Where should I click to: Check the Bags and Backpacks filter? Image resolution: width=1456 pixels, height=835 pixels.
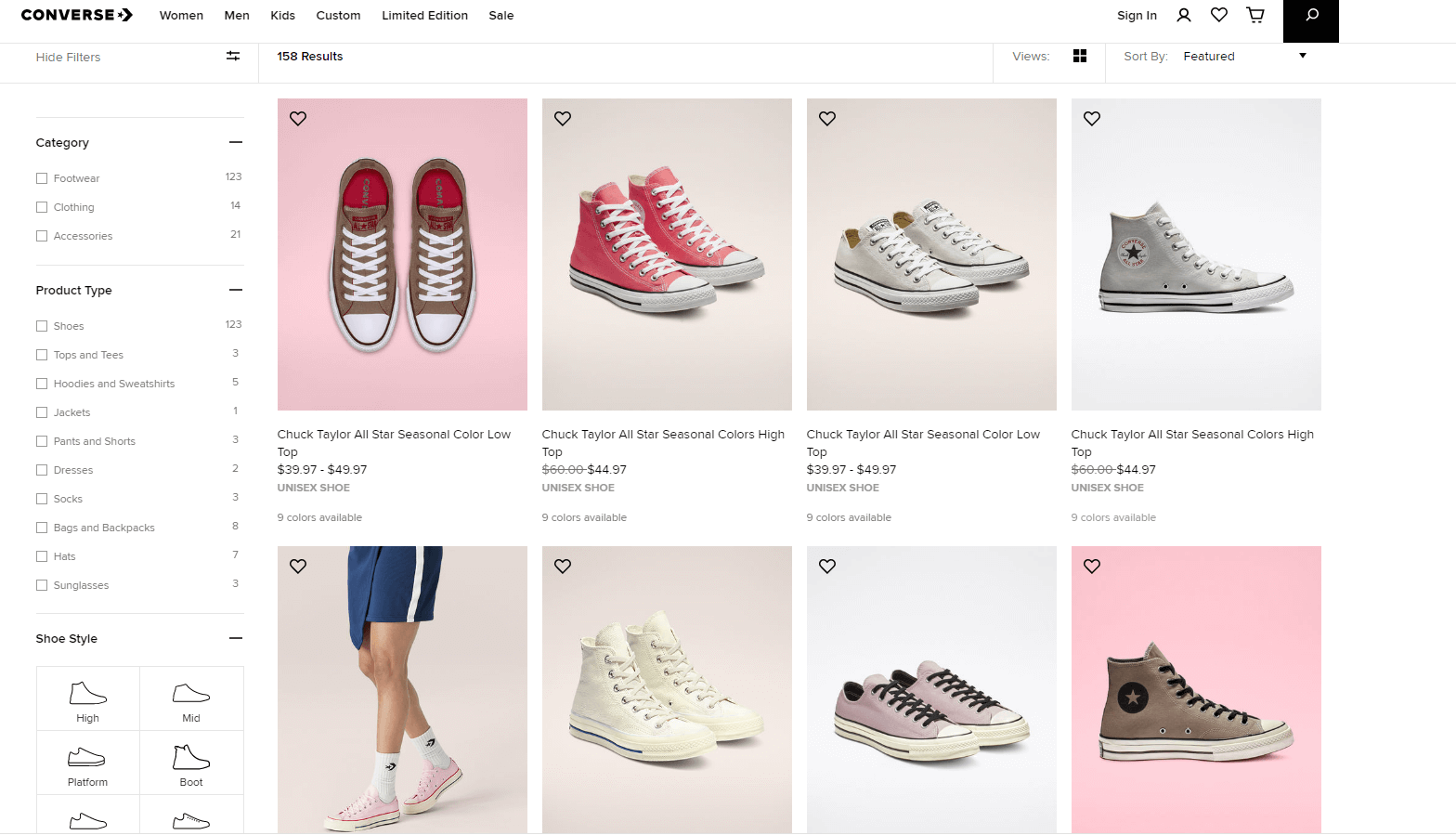click(x=42, y=528)
